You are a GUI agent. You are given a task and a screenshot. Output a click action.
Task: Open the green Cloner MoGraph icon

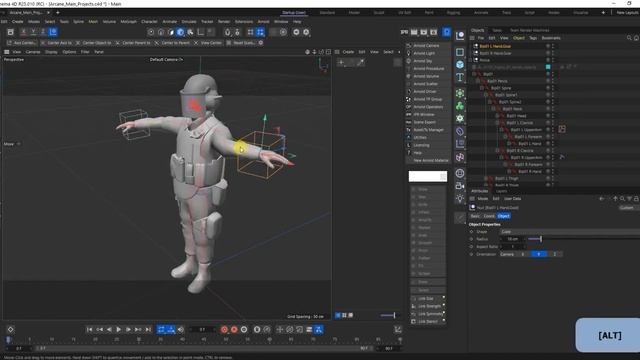[460, 106]
